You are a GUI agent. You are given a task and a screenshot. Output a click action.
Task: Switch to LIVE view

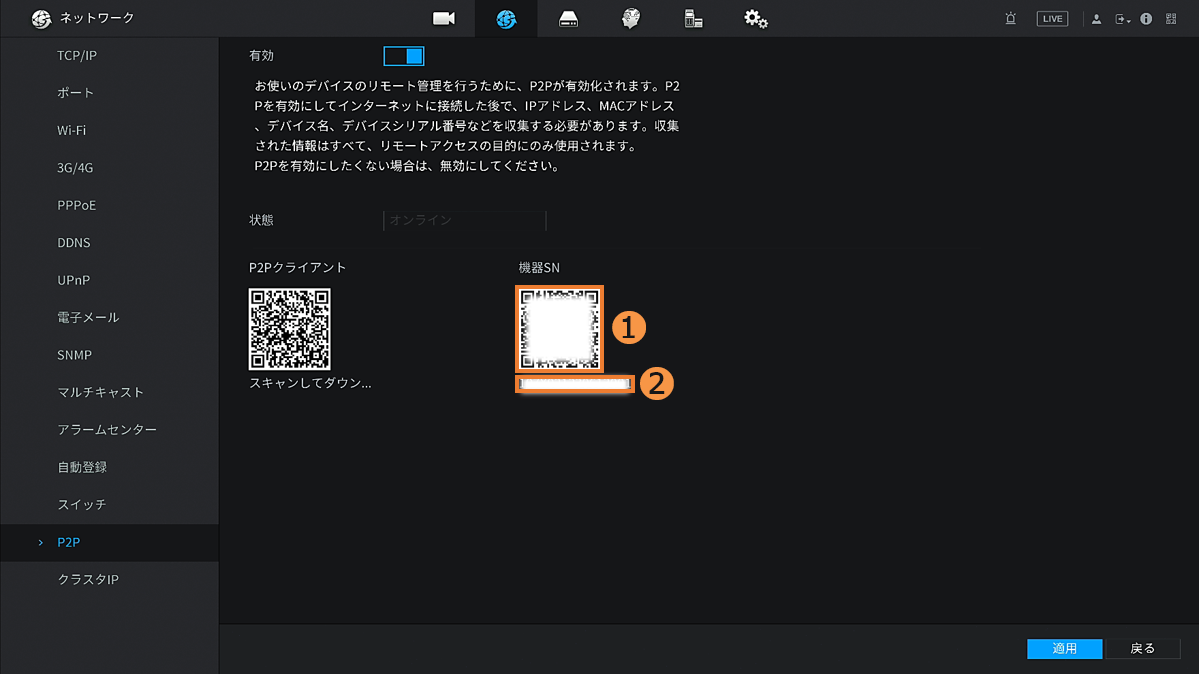click(x=1052, y=19)
